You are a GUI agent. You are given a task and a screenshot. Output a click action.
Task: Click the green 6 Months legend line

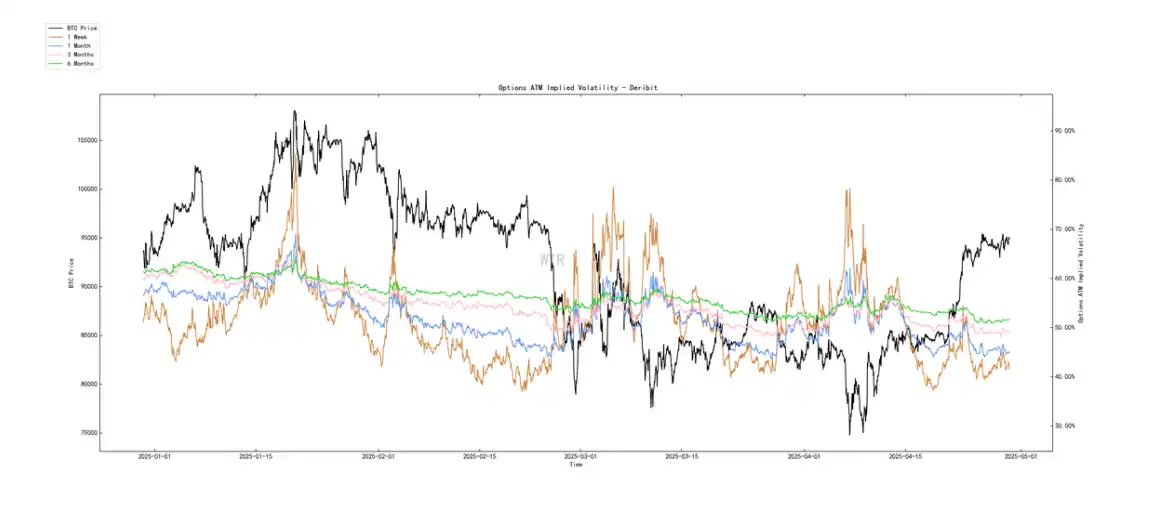point(56,64)
